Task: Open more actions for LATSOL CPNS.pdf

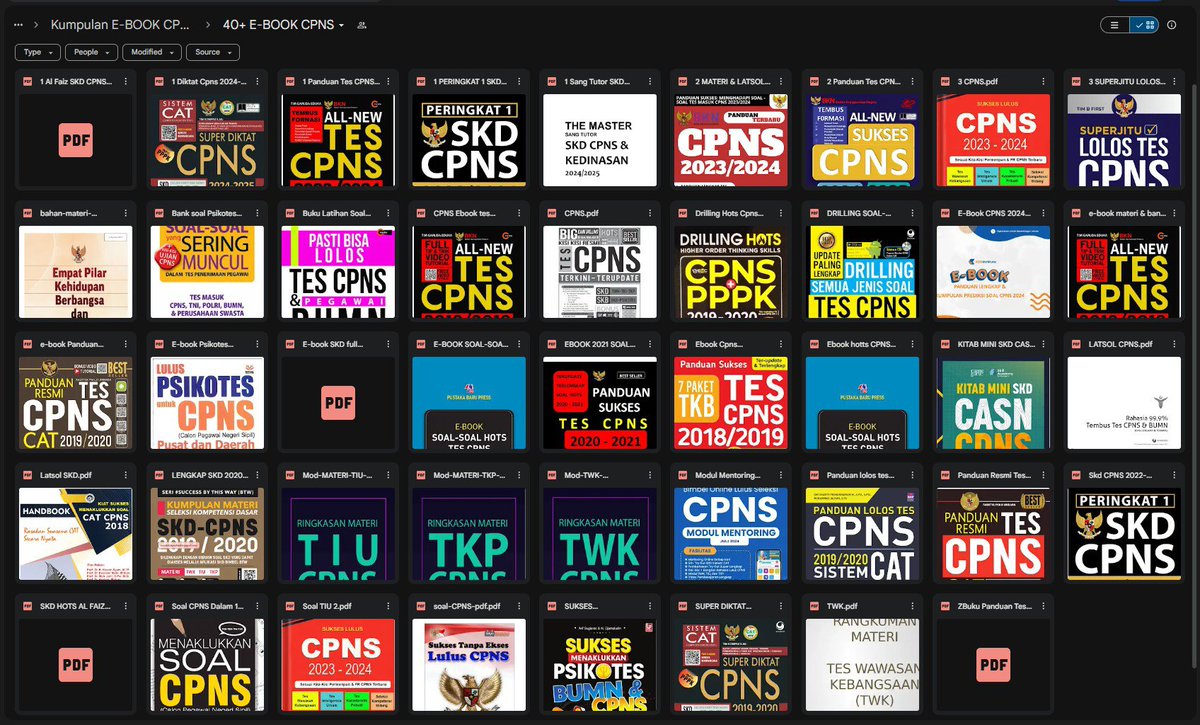Action: point(1173,344)
